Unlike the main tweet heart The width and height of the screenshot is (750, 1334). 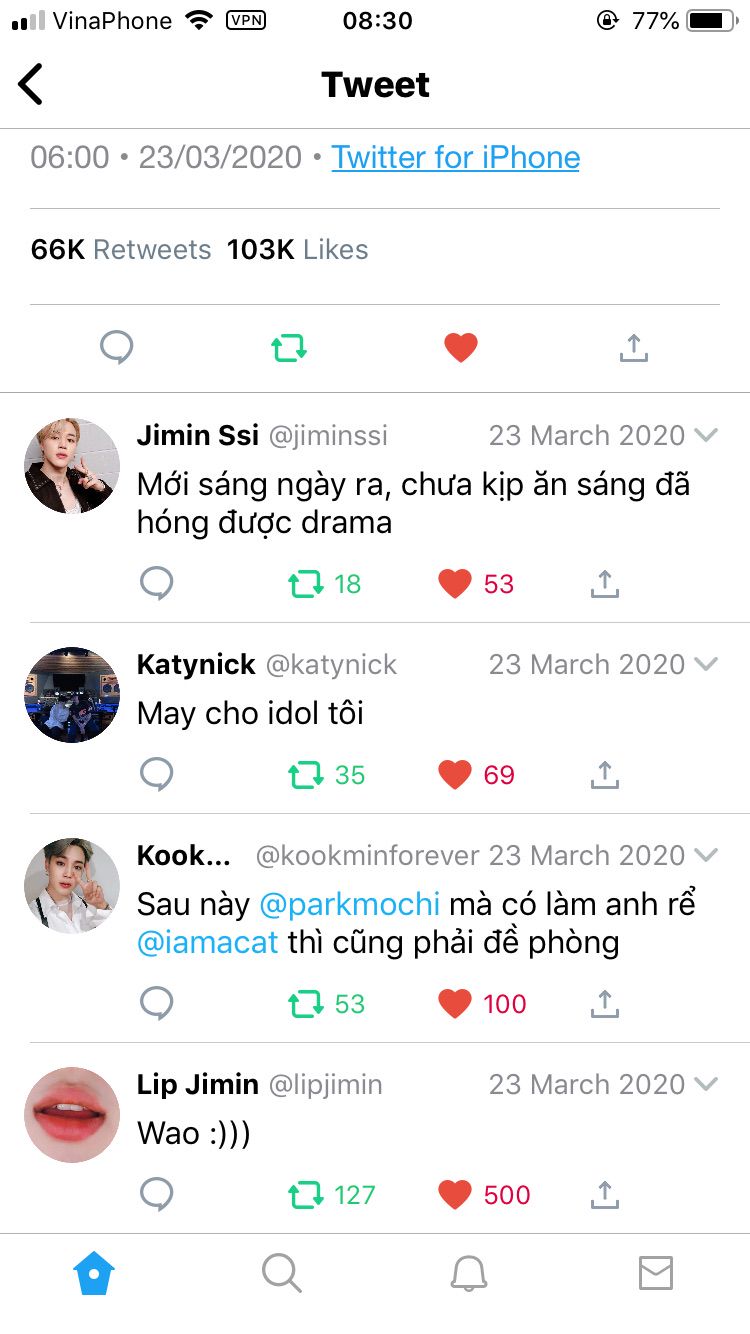click(461, 348)
